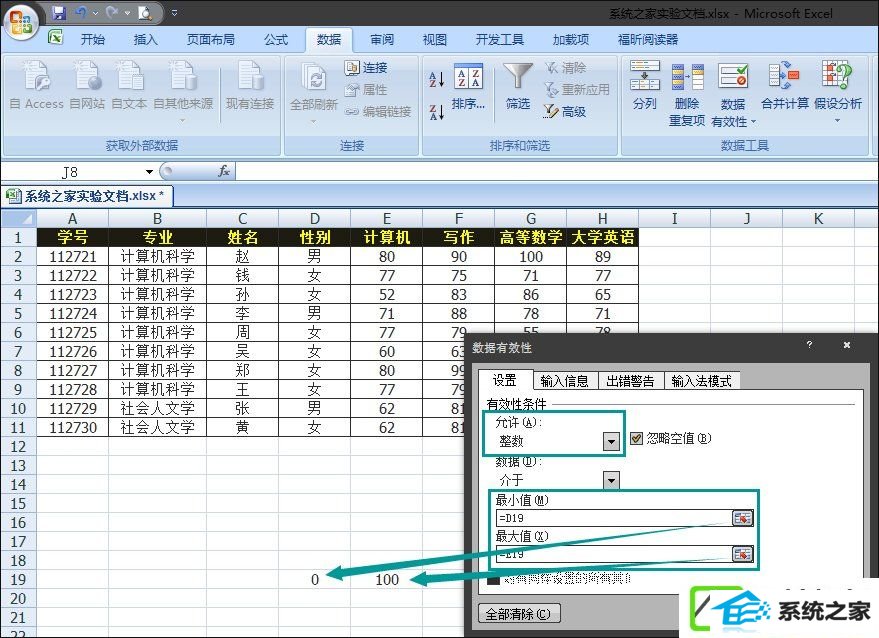
Task: Split text to columns (分列)
Action: click(645, 86)
